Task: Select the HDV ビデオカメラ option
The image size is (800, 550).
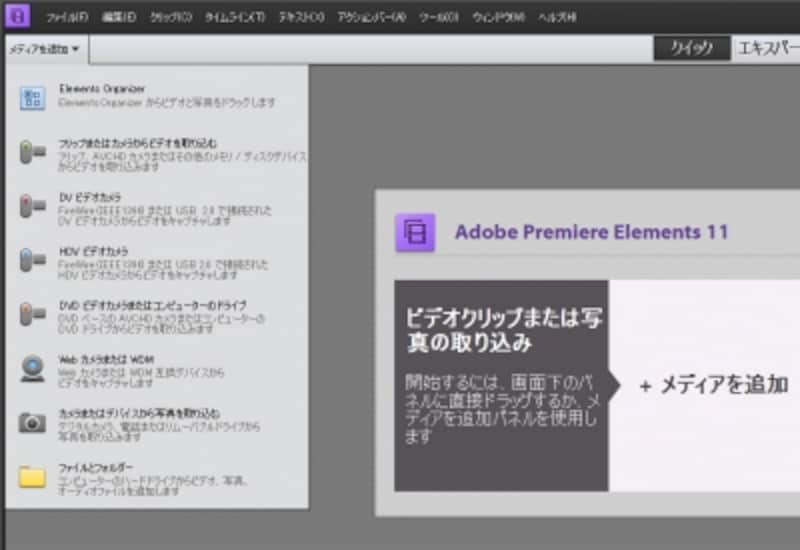Action: (163, 262)
